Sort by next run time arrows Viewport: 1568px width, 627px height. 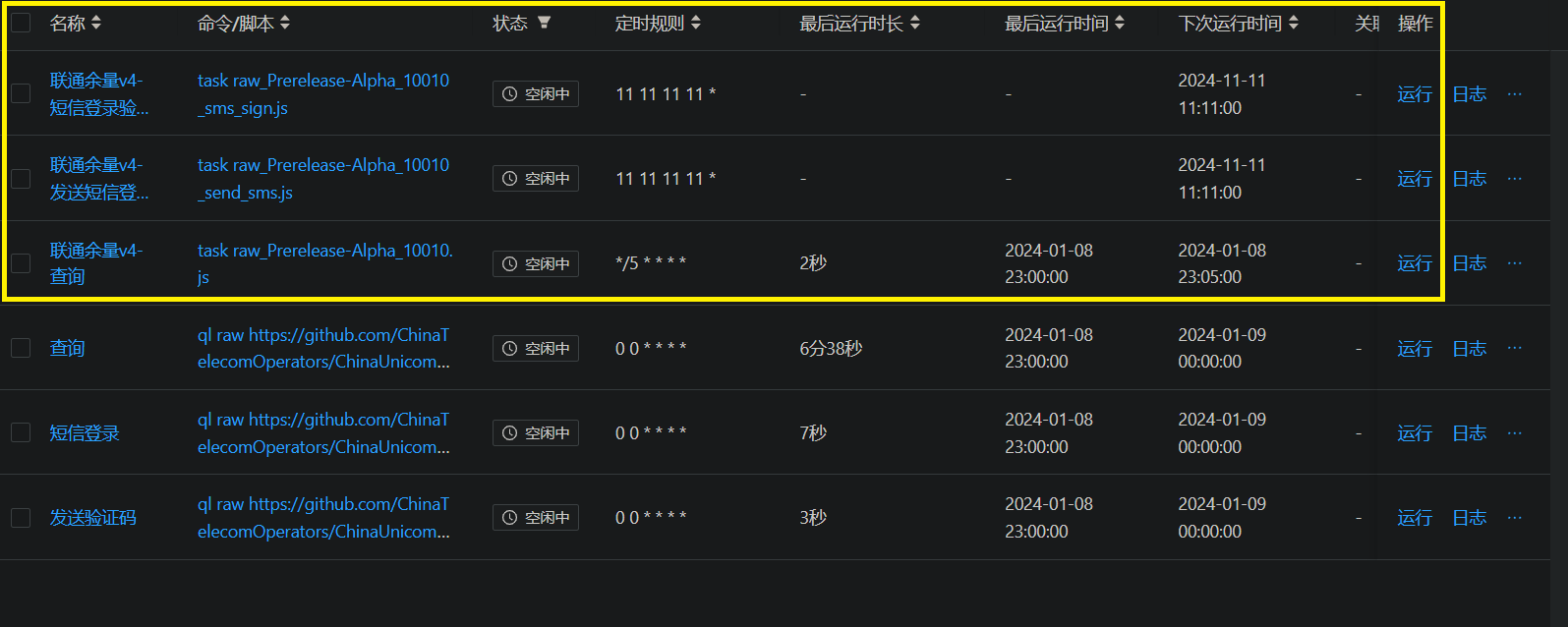tap(1294, 23)
